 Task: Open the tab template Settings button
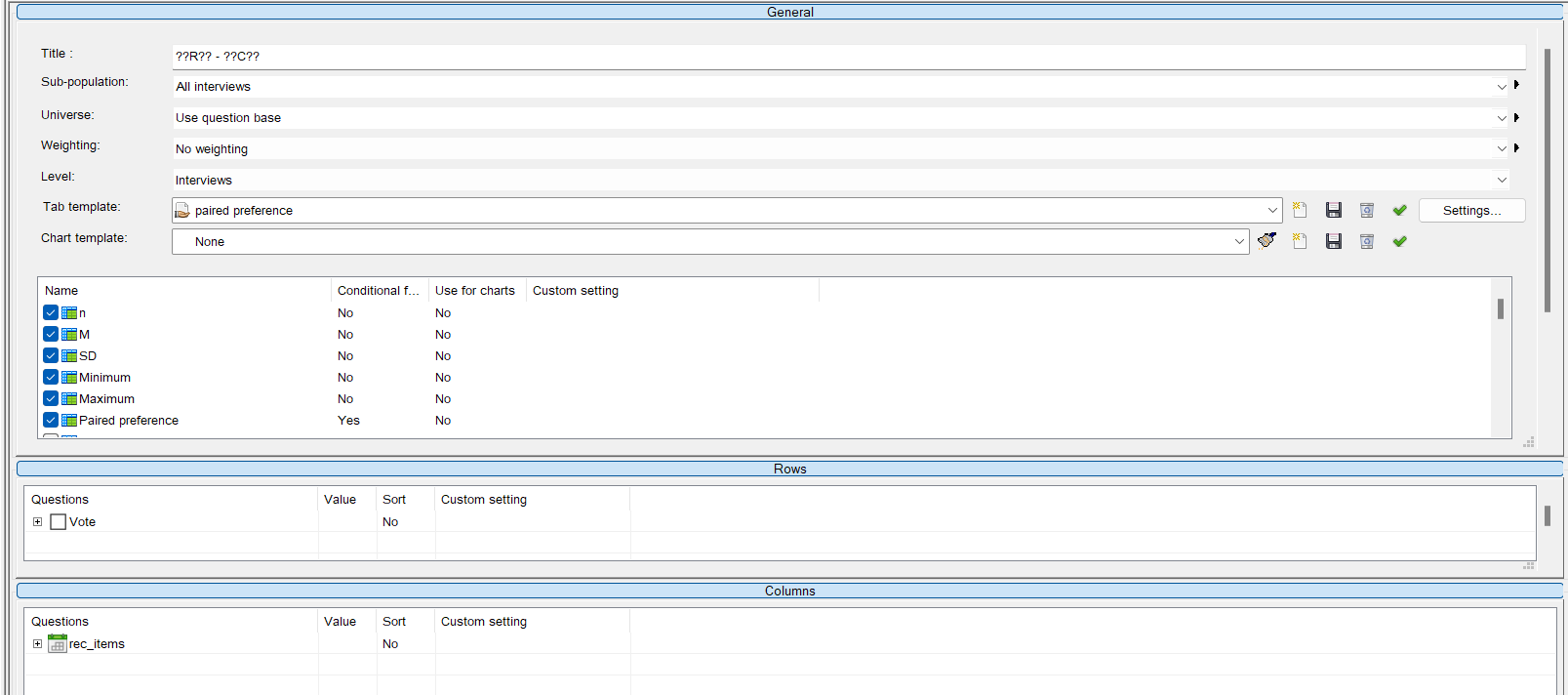pos(1471,210)
